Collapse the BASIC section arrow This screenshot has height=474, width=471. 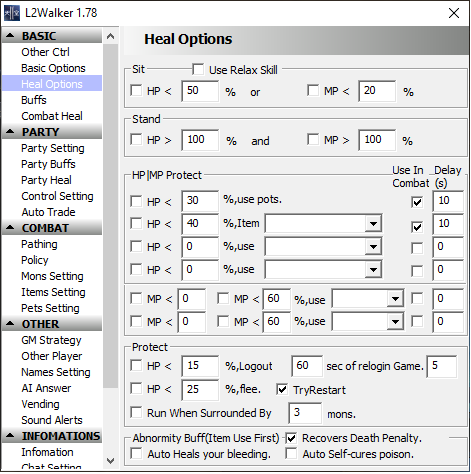[10, 35]
